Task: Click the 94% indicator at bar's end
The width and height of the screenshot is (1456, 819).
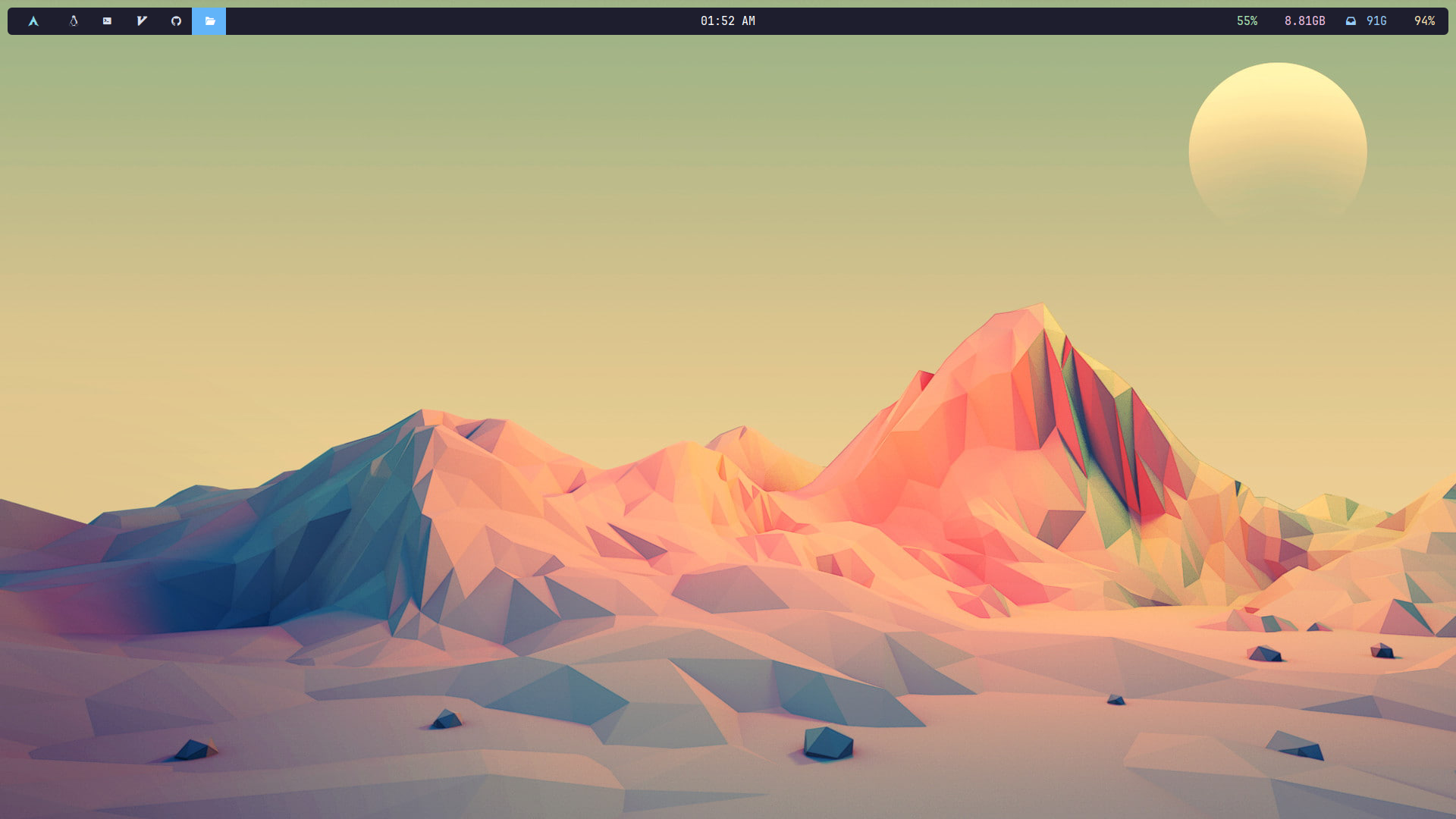Action: (1424, 21)
